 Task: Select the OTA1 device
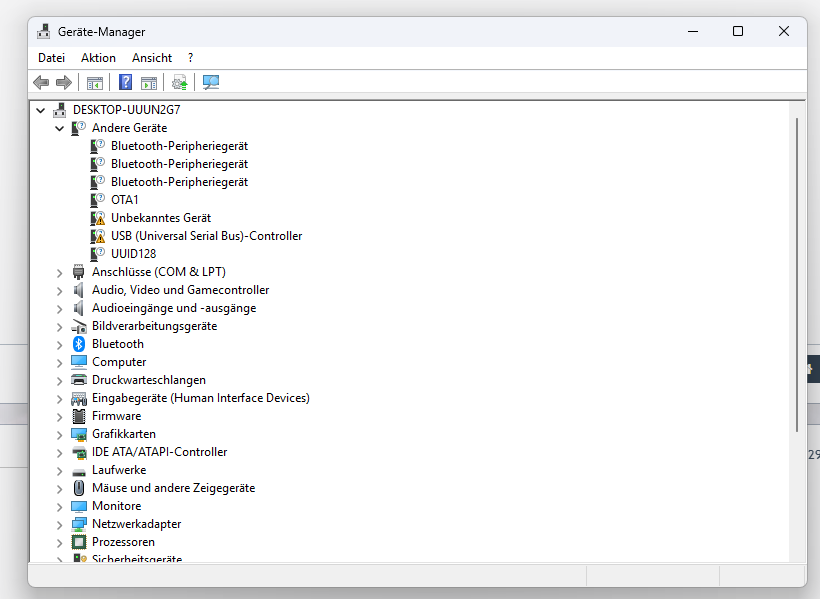coord(124,200)
